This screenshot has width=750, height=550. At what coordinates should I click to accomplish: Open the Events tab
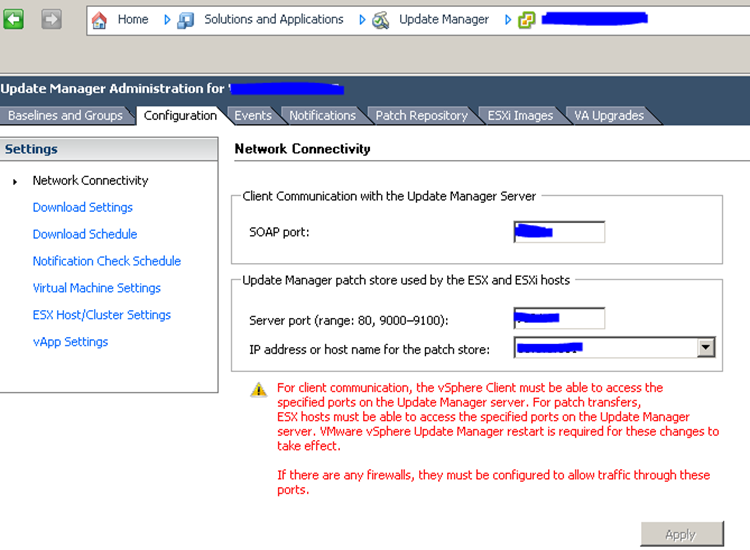(x=253, y=116)
